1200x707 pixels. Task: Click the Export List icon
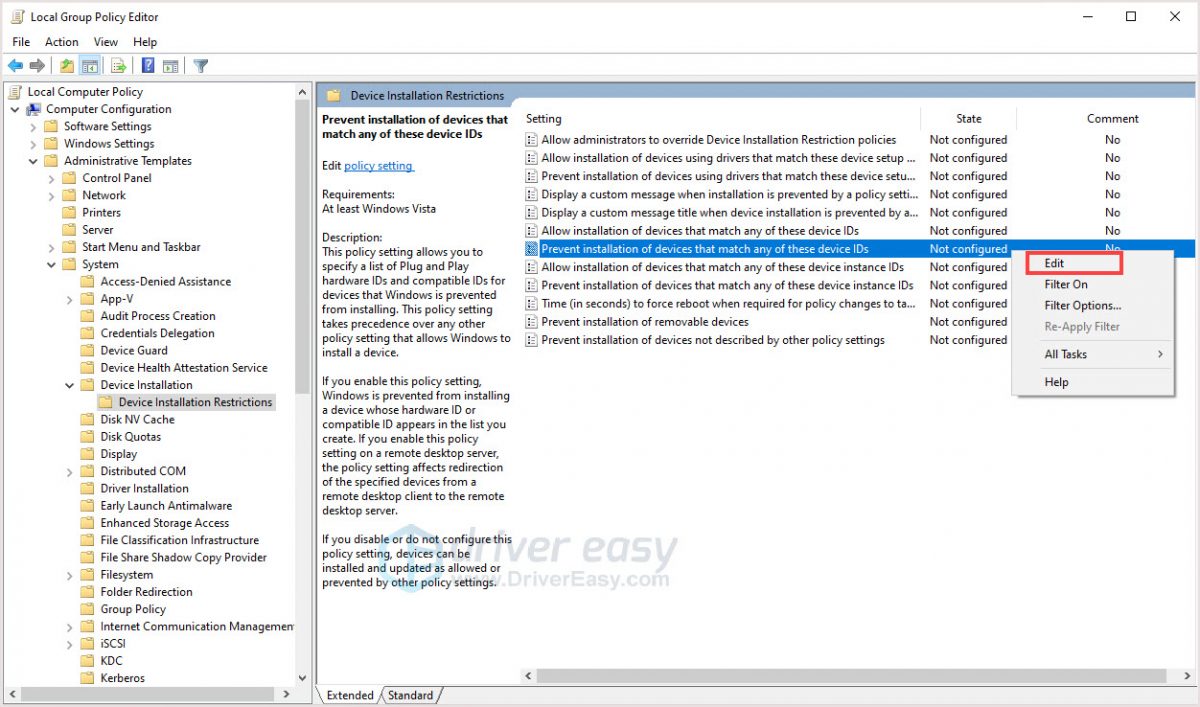click(x=119, y=65)
